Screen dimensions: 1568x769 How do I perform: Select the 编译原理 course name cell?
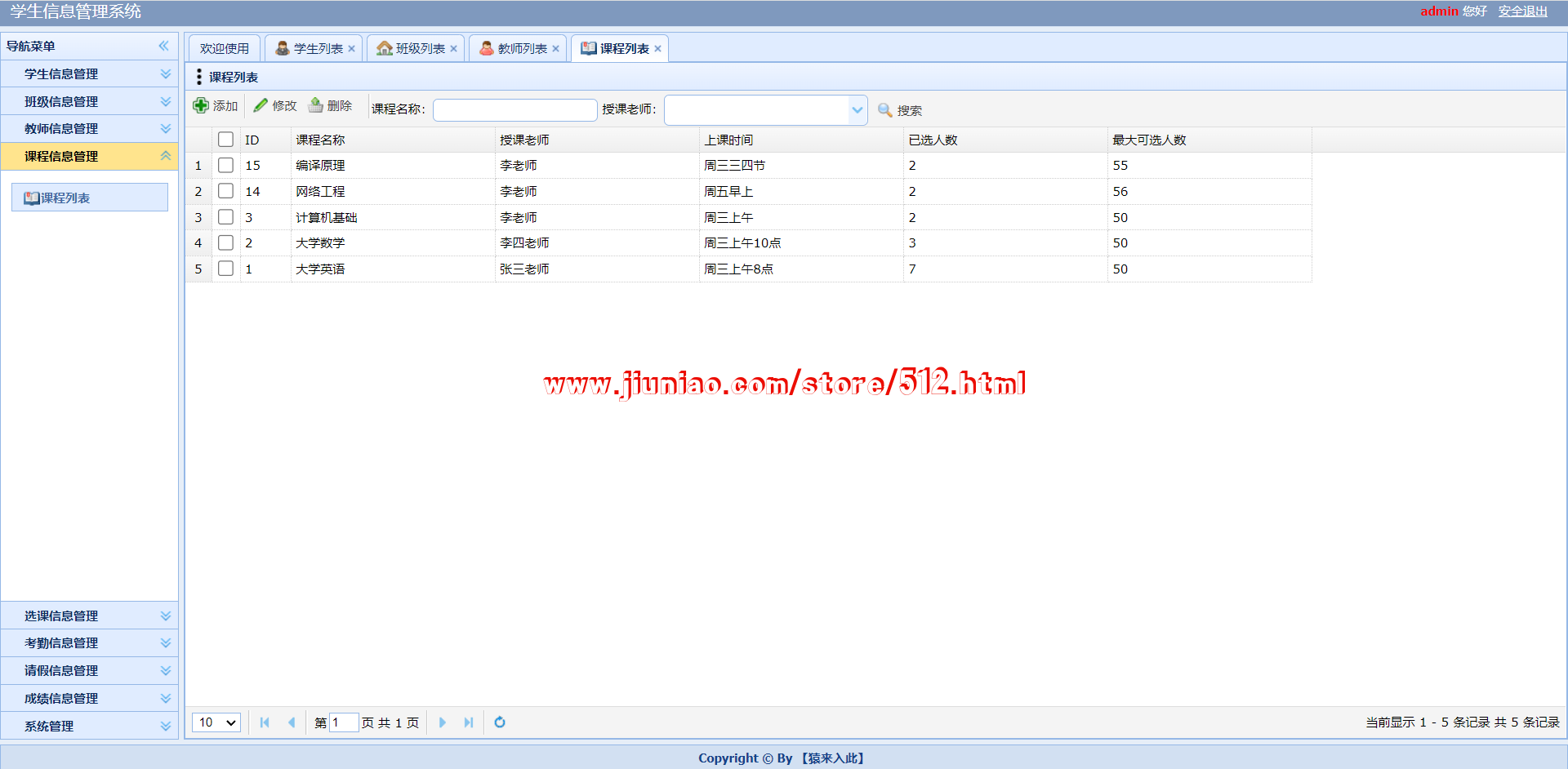(x=394, y=166)
